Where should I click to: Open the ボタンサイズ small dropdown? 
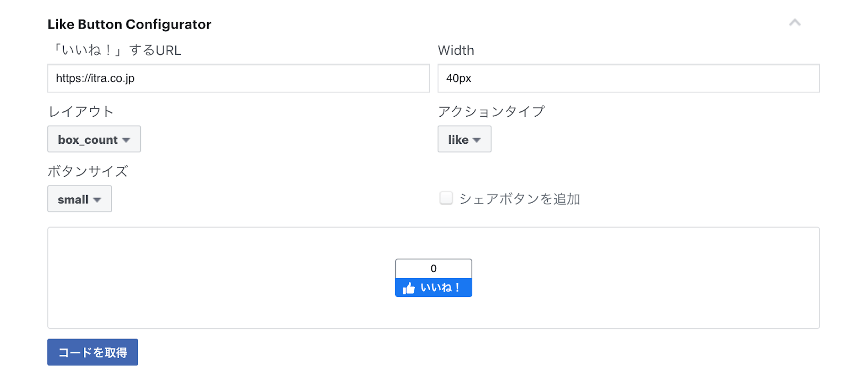point(79,199)
